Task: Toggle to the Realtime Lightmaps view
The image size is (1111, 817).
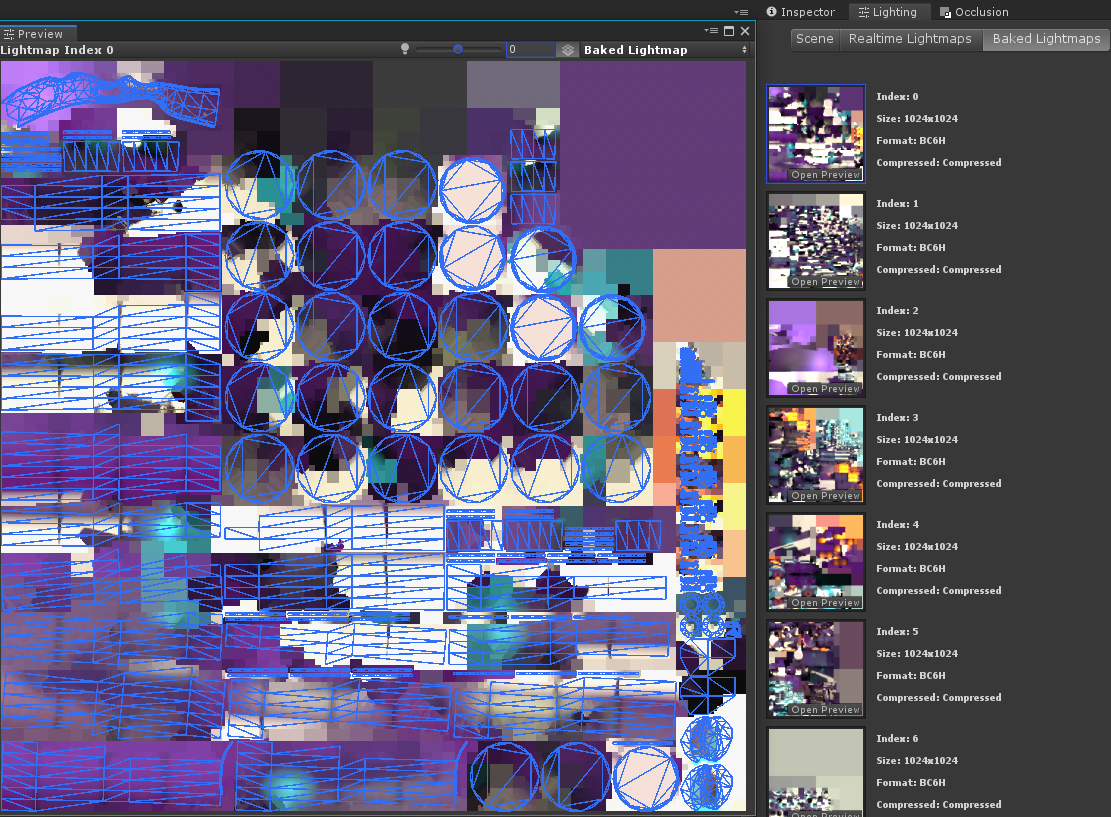Action: (910, 39)
